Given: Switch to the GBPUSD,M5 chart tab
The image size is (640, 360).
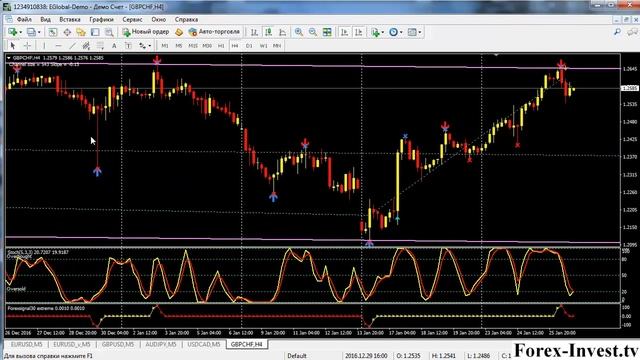Looking at the screenshot, I should point(118,344).
